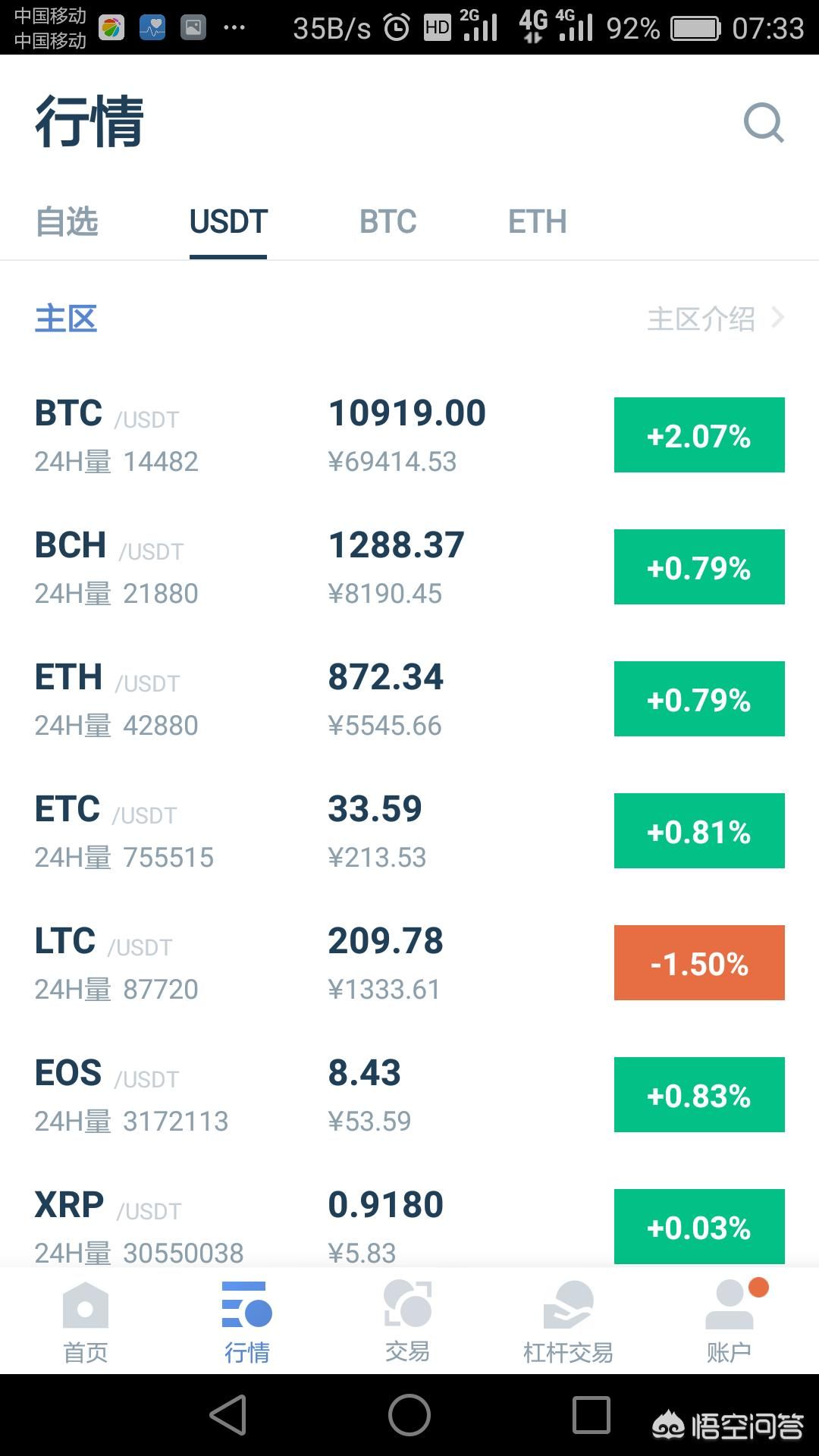Select the 行情 market icon

[x=246, y=1304]
